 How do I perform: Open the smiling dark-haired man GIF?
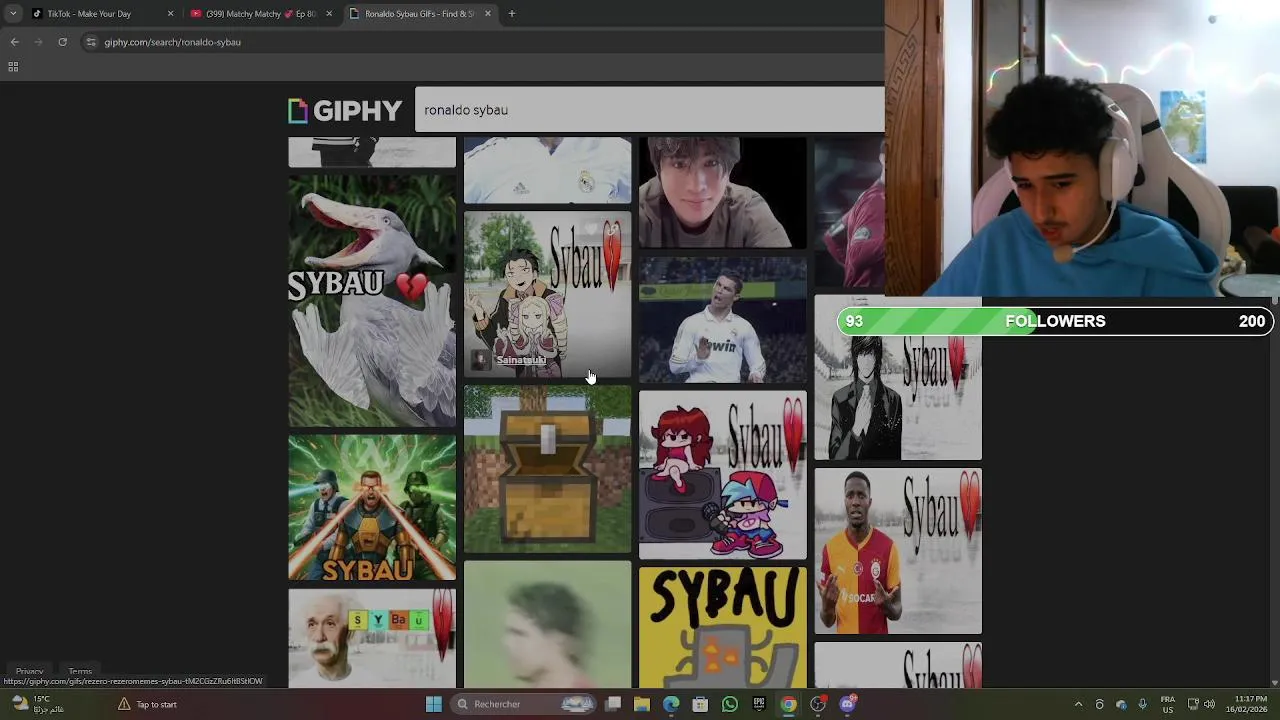point(722,193)
